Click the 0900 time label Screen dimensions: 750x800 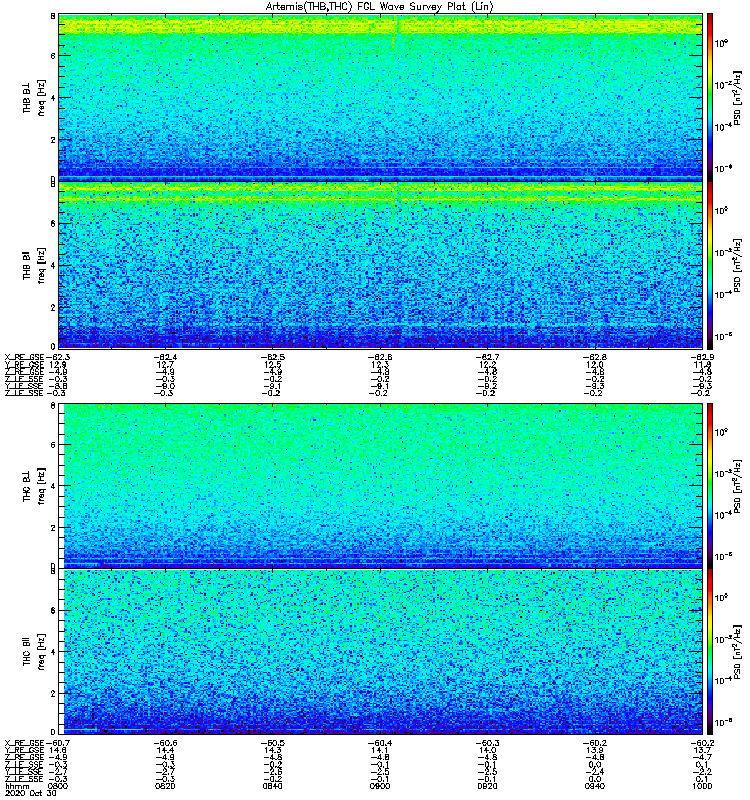click(x=380, y=786)
